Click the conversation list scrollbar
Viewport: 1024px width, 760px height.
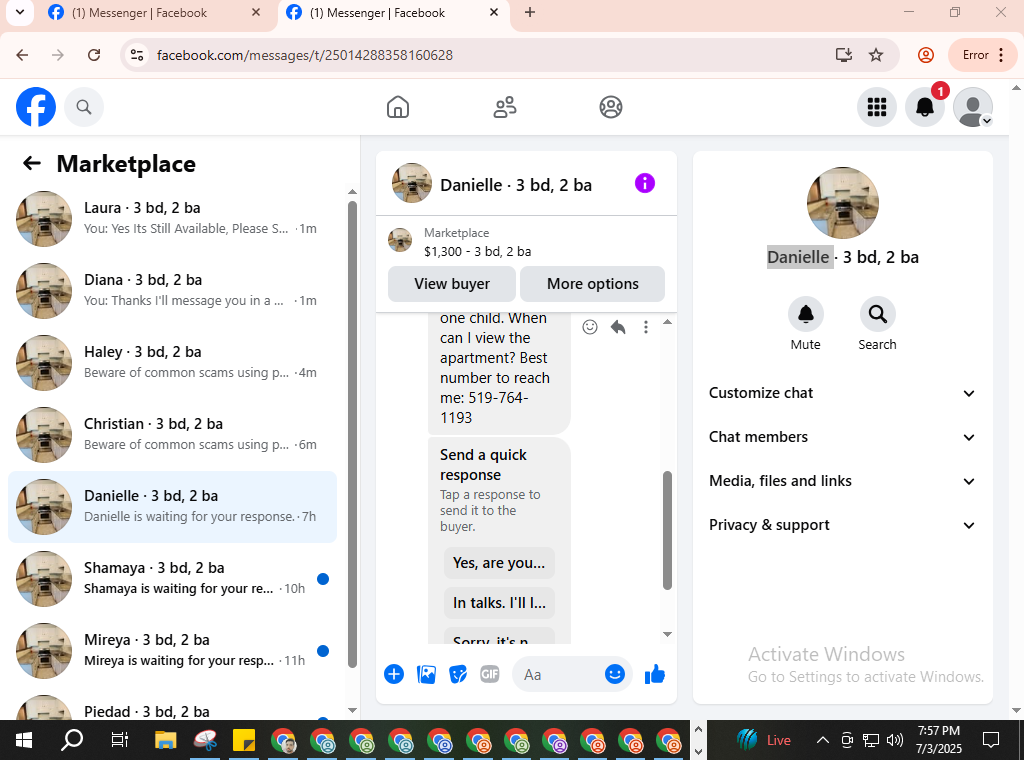pyautogui.click(x=352, y=434)
